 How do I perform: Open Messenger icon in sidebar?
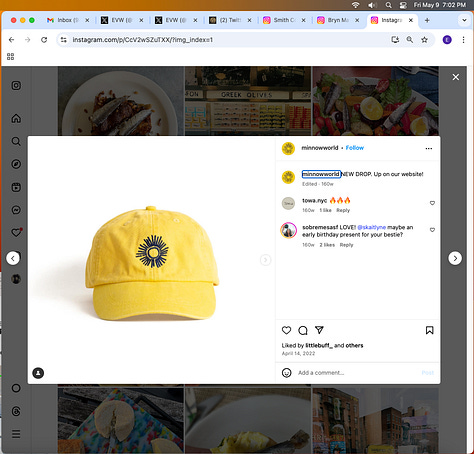click(x=16, y=210)
